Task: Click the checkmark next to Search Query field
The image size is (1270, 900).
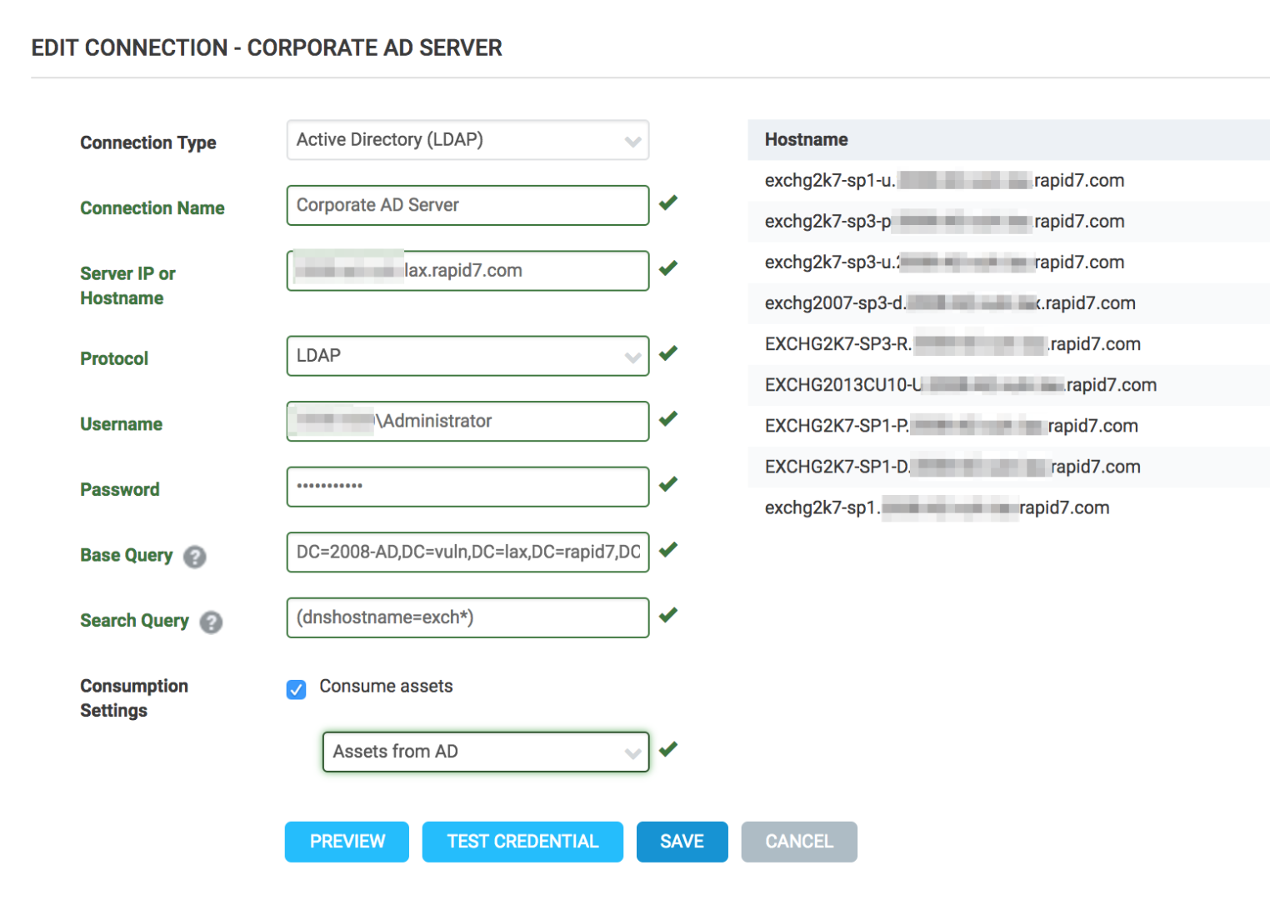Action: pos(669,614)
